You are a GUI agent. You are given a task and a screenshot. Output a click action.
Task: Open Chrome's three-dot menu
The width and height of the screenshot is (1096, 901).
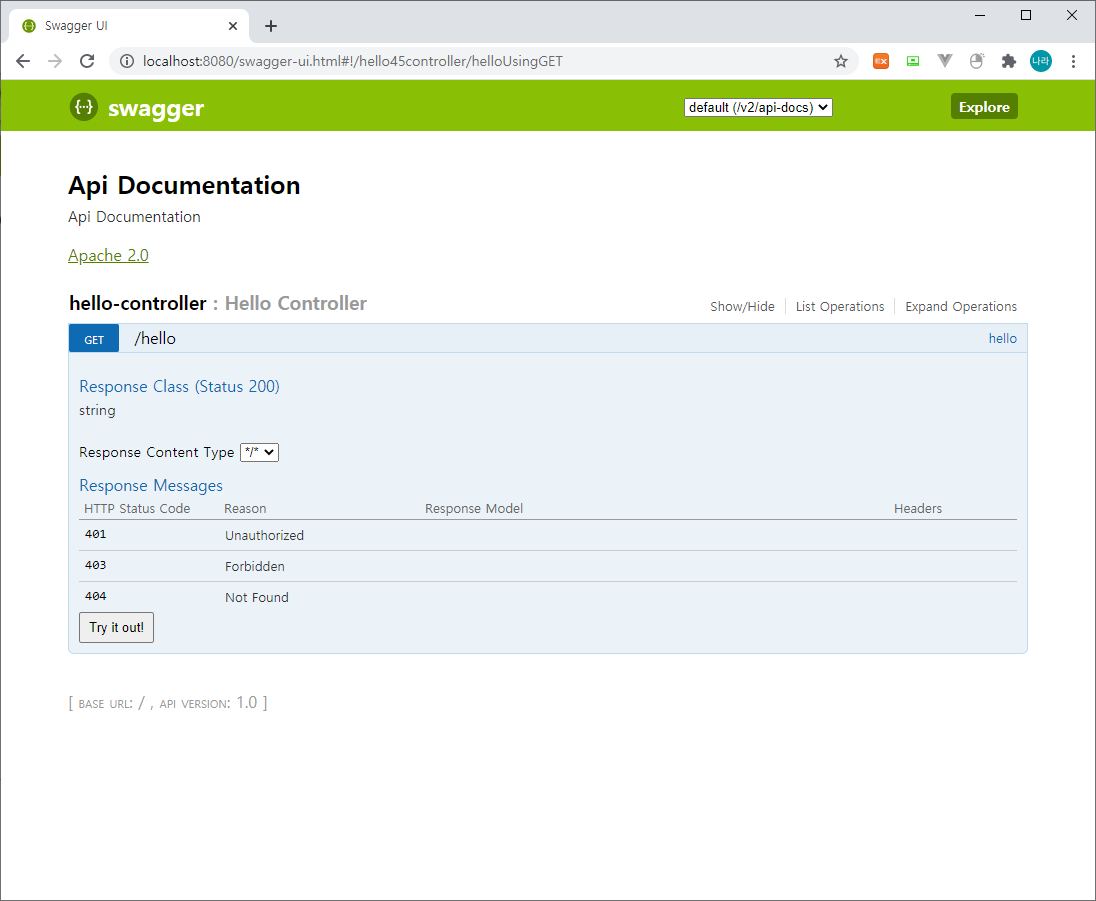point(1073,62)
